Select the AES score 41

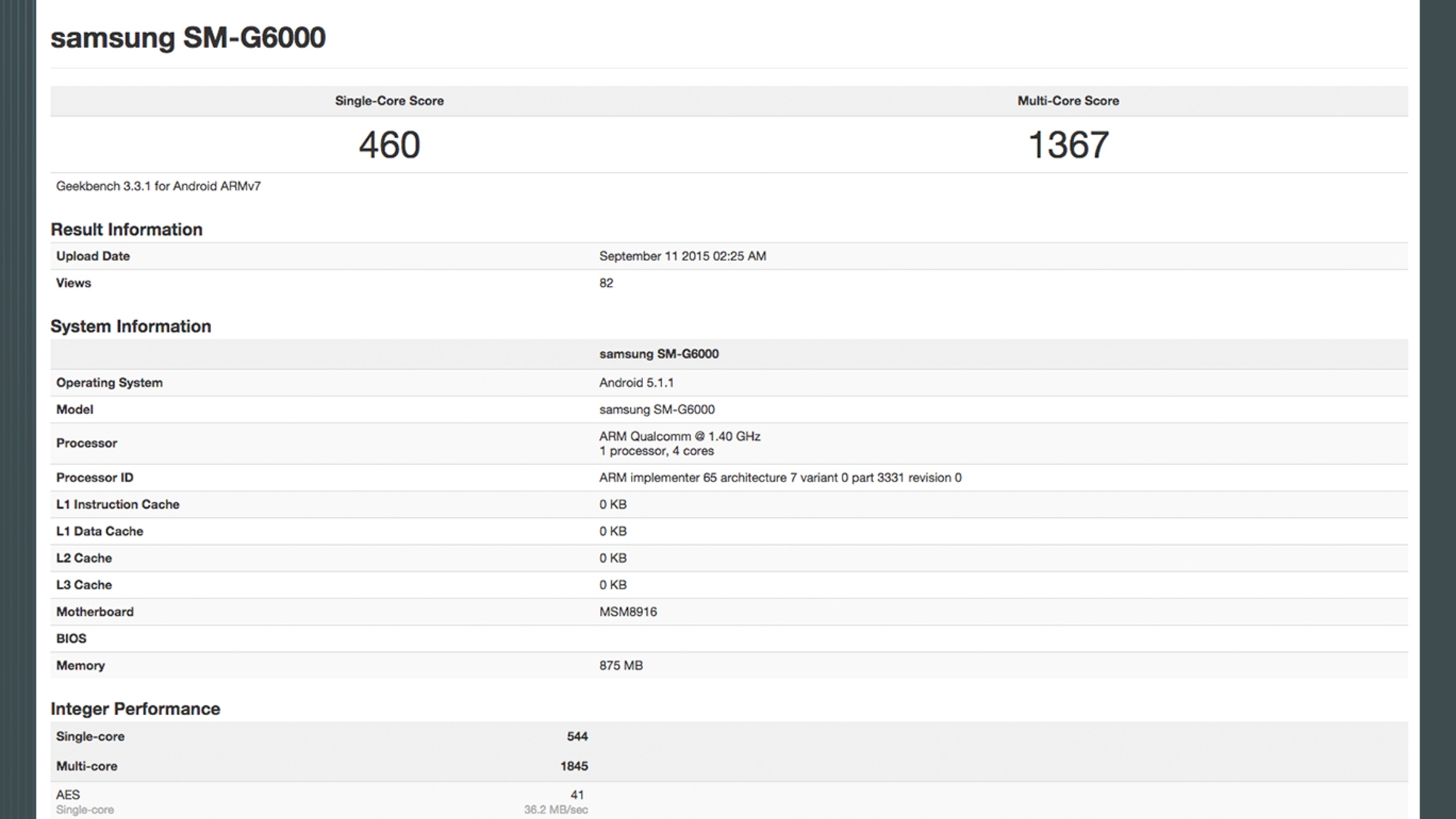click(578, 795)
